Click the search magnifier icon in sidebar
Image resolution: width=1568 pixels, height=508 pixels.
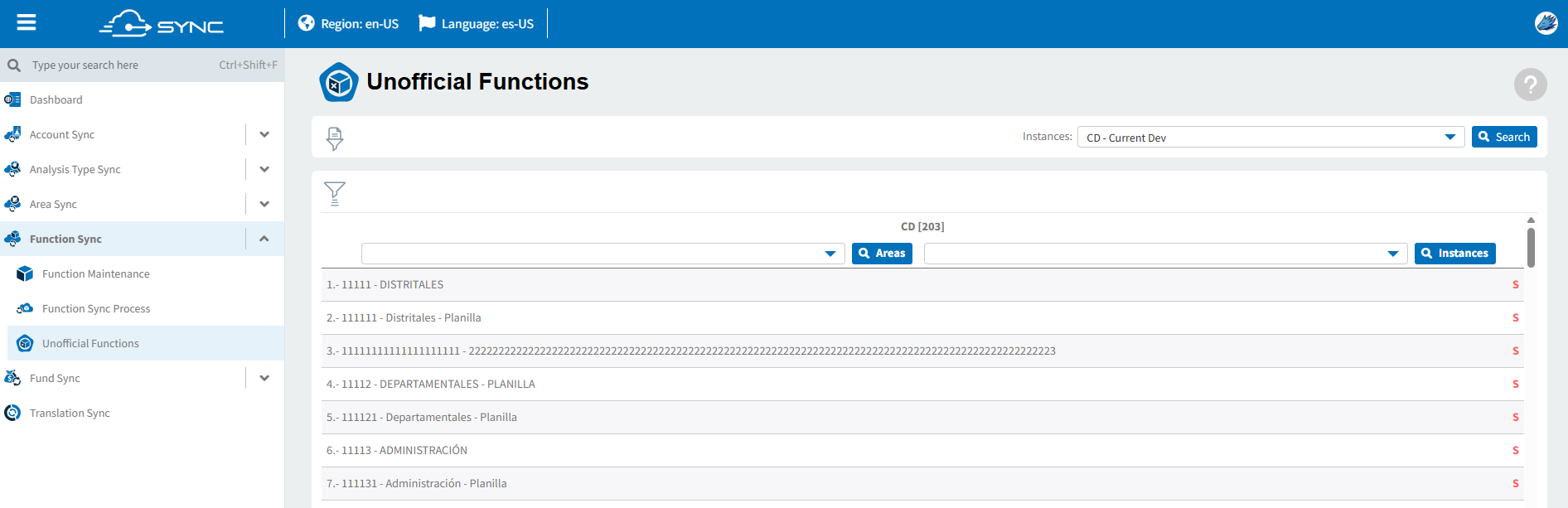point(14,65)
